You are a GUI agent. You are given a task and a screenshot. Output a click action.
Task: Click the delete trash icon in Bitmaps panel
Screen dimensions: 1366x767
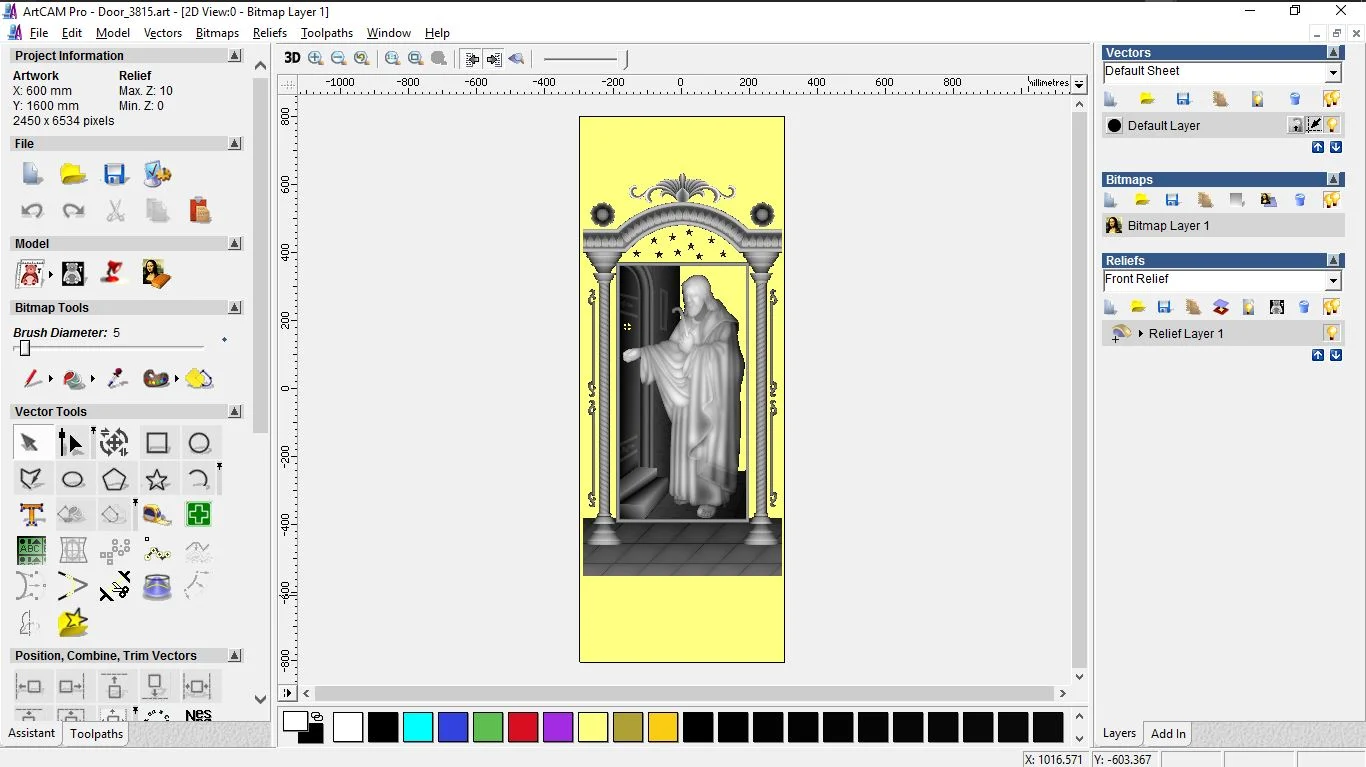tap(1300, 199)
